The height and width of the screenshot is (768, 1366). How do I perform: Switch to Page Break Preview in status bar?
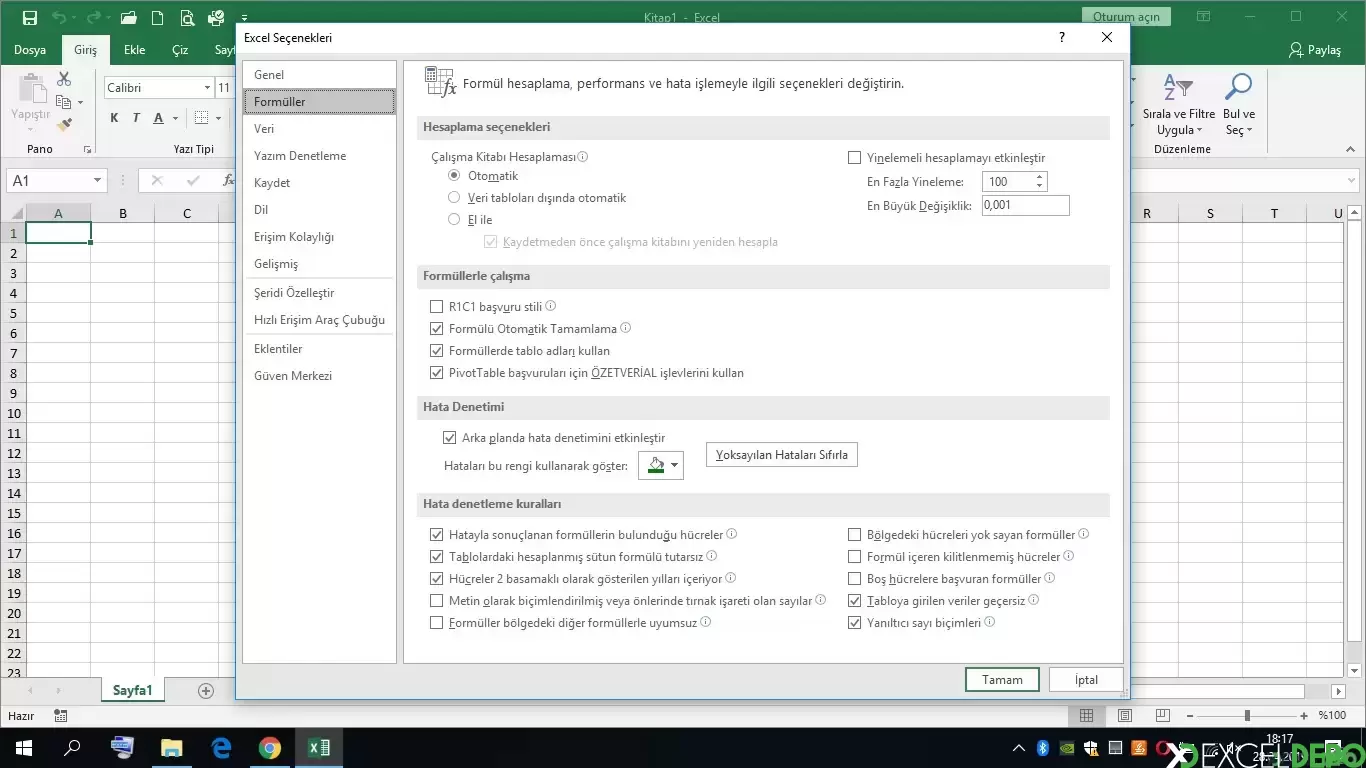[x=1163, y=716]
